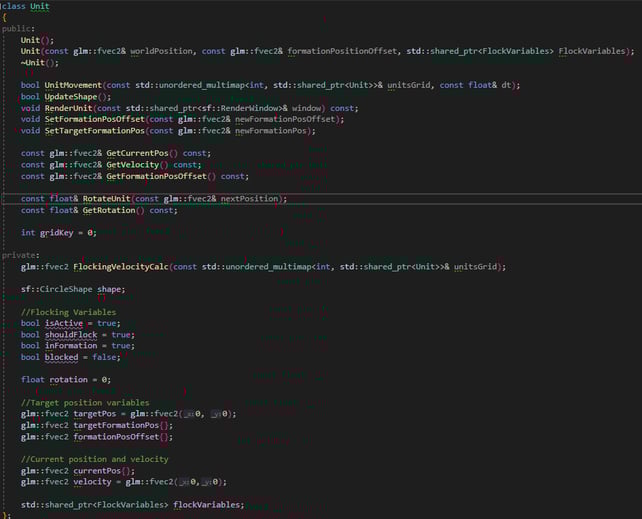Click the shouldFlock variable name
The height and width of the screenshot is (519, 642).
71,334
